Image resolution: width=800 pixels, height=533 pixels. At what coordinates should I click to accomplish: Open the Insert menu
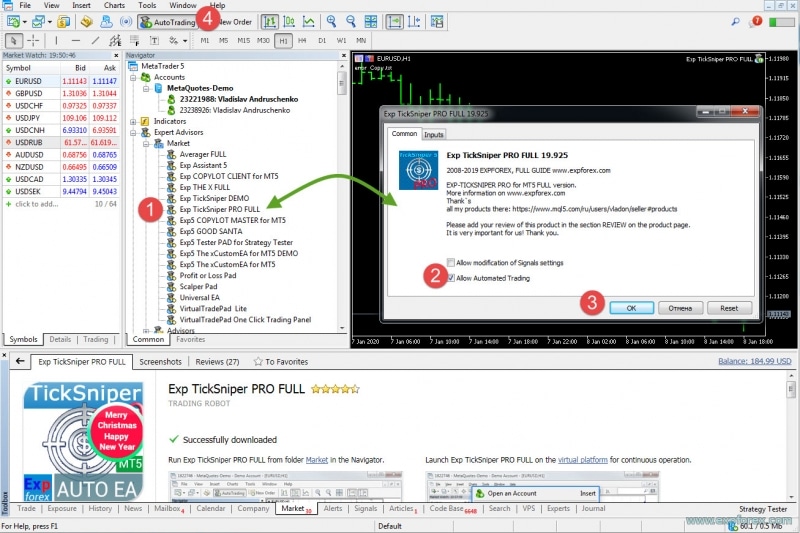click(x=81, y=5)
